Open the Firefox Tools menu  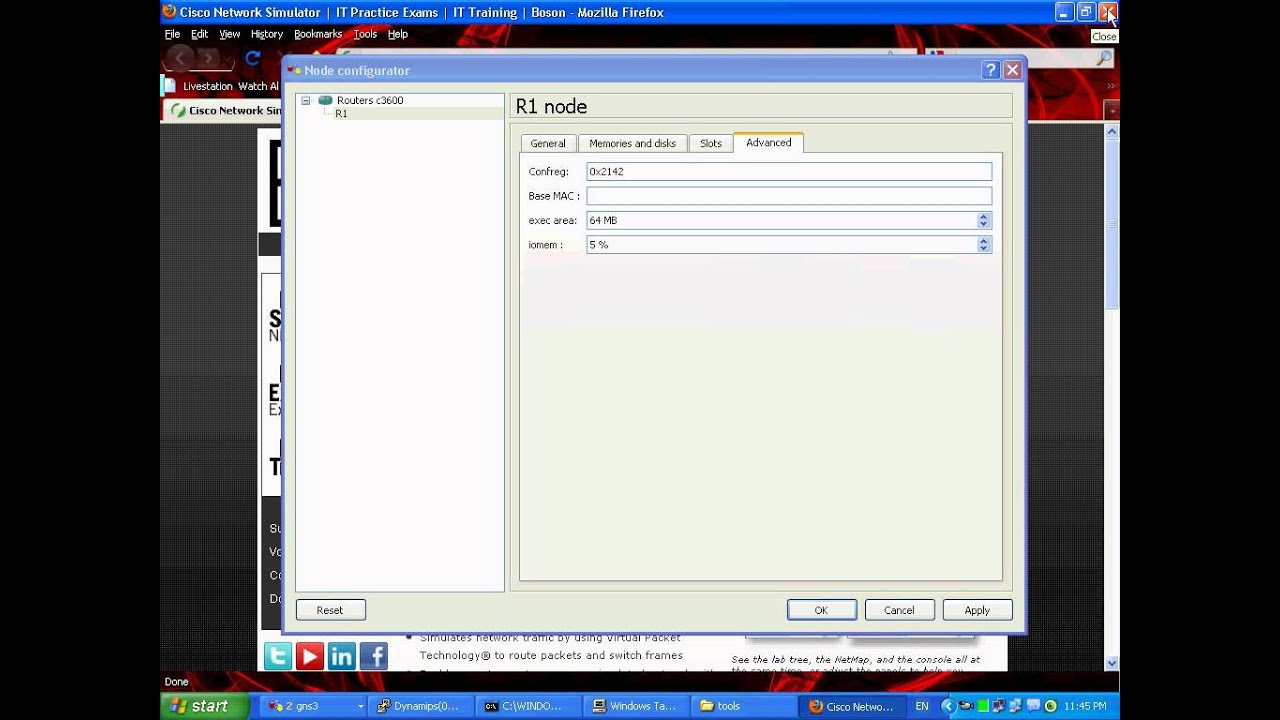pos(365,34)
